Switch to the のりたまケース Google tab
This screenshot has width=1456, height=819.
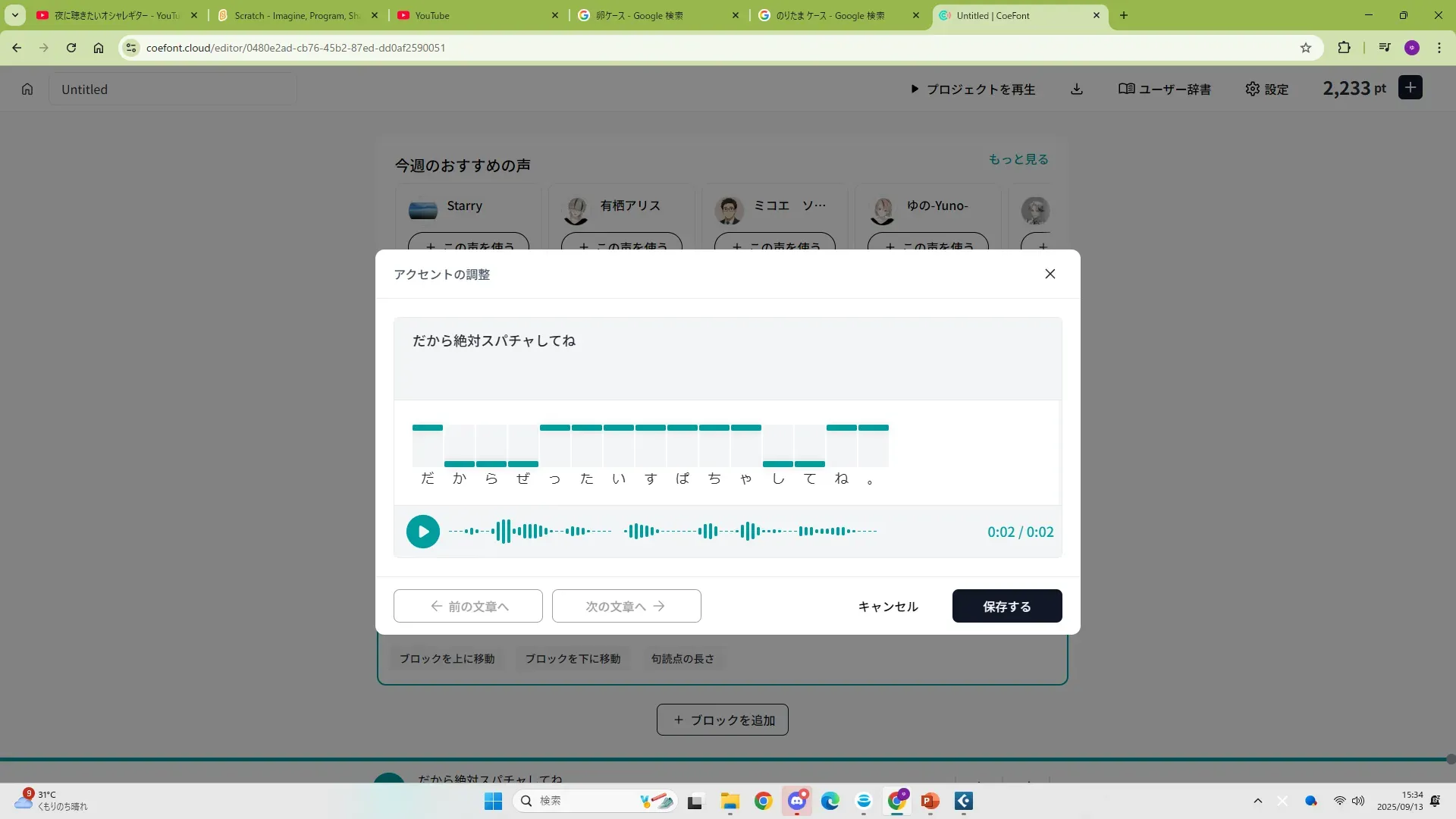point(829,15)
